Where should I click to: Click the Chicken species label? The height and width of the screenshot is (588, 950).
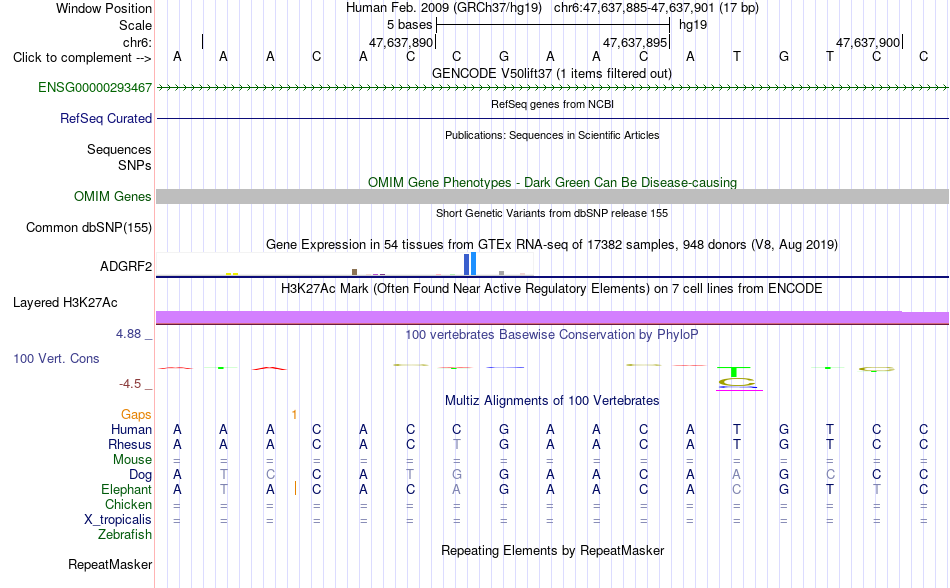click(x=128, y=504)
